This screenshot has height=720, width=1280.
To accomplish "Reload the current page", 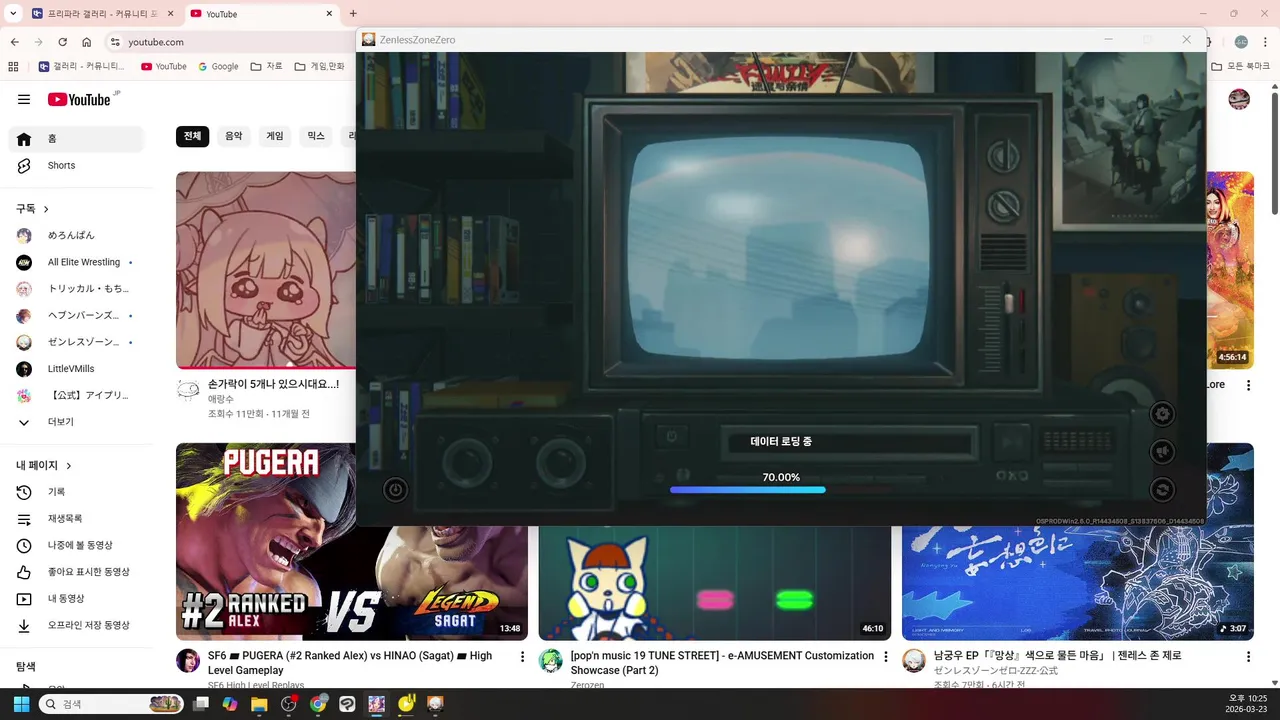I will (63, 42).
